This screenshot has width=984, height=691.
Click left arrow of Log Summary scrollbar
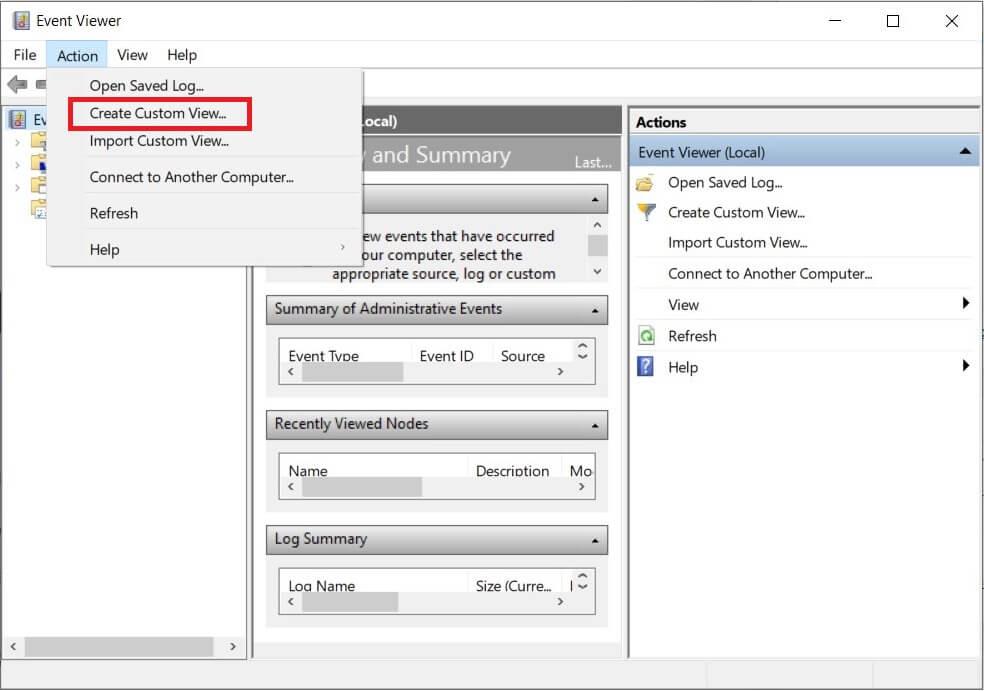[291, 601]
